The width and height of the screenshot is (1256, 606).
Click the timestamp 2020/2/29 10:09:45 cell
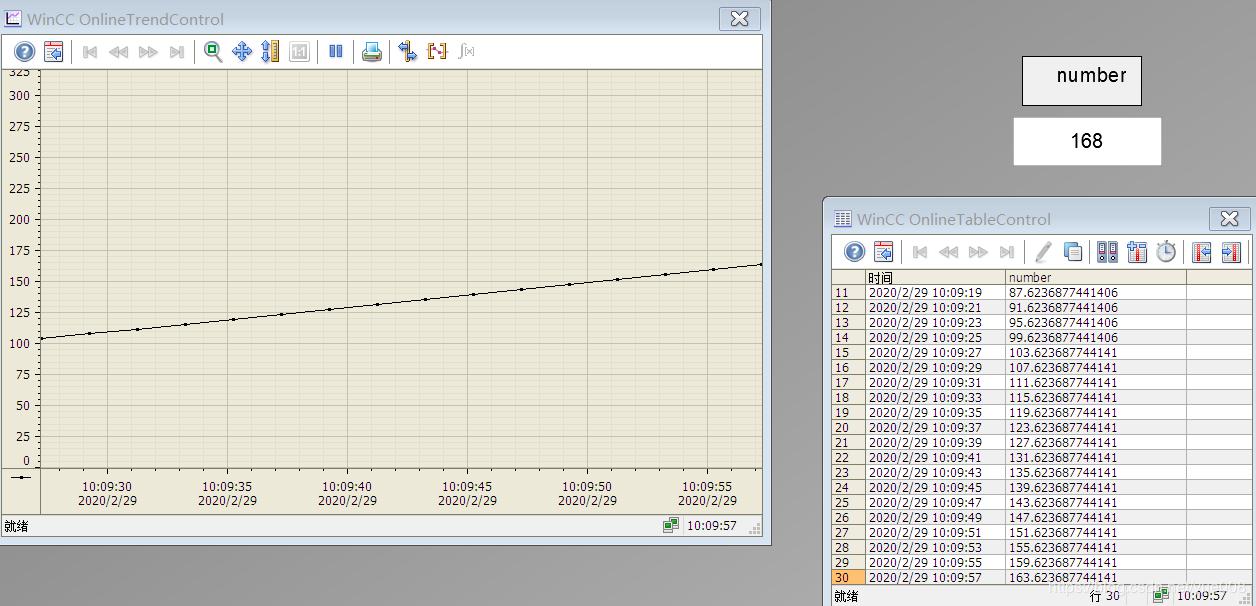[x=935, y=488]
